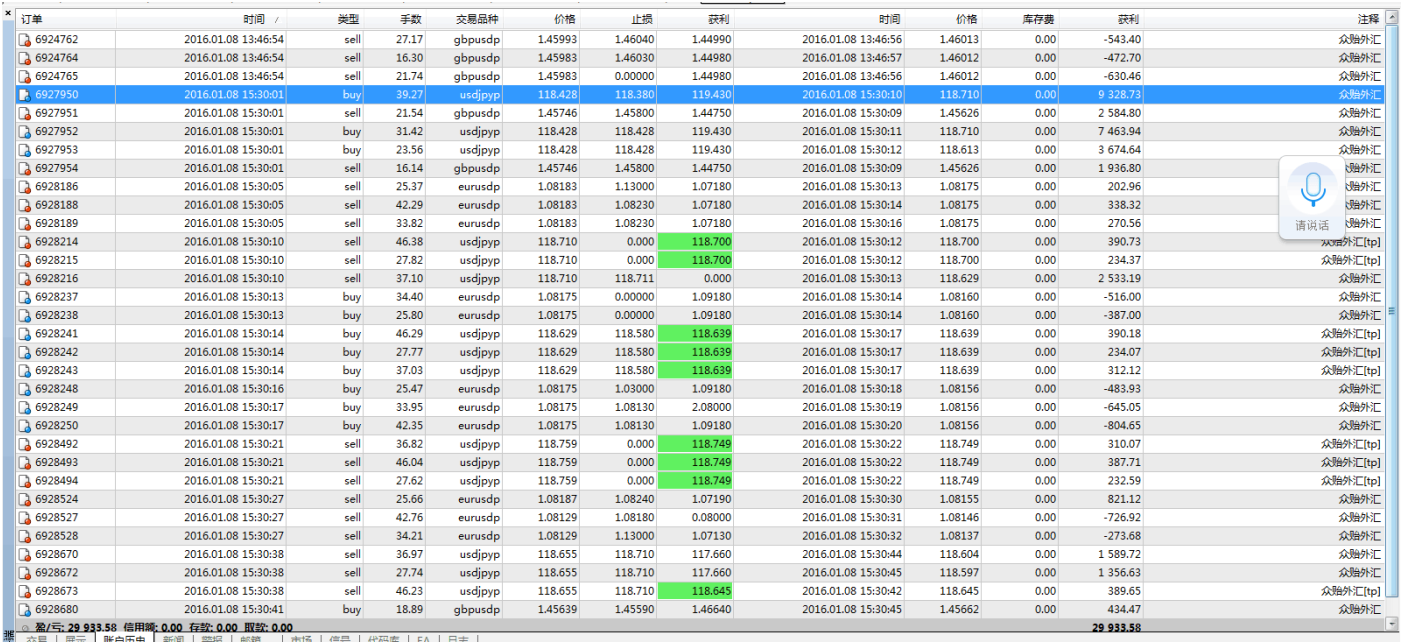The width and height of the screenshot is (1403, 644).
Task: Select the row for order 6928216
Action: tap(700, 279)
